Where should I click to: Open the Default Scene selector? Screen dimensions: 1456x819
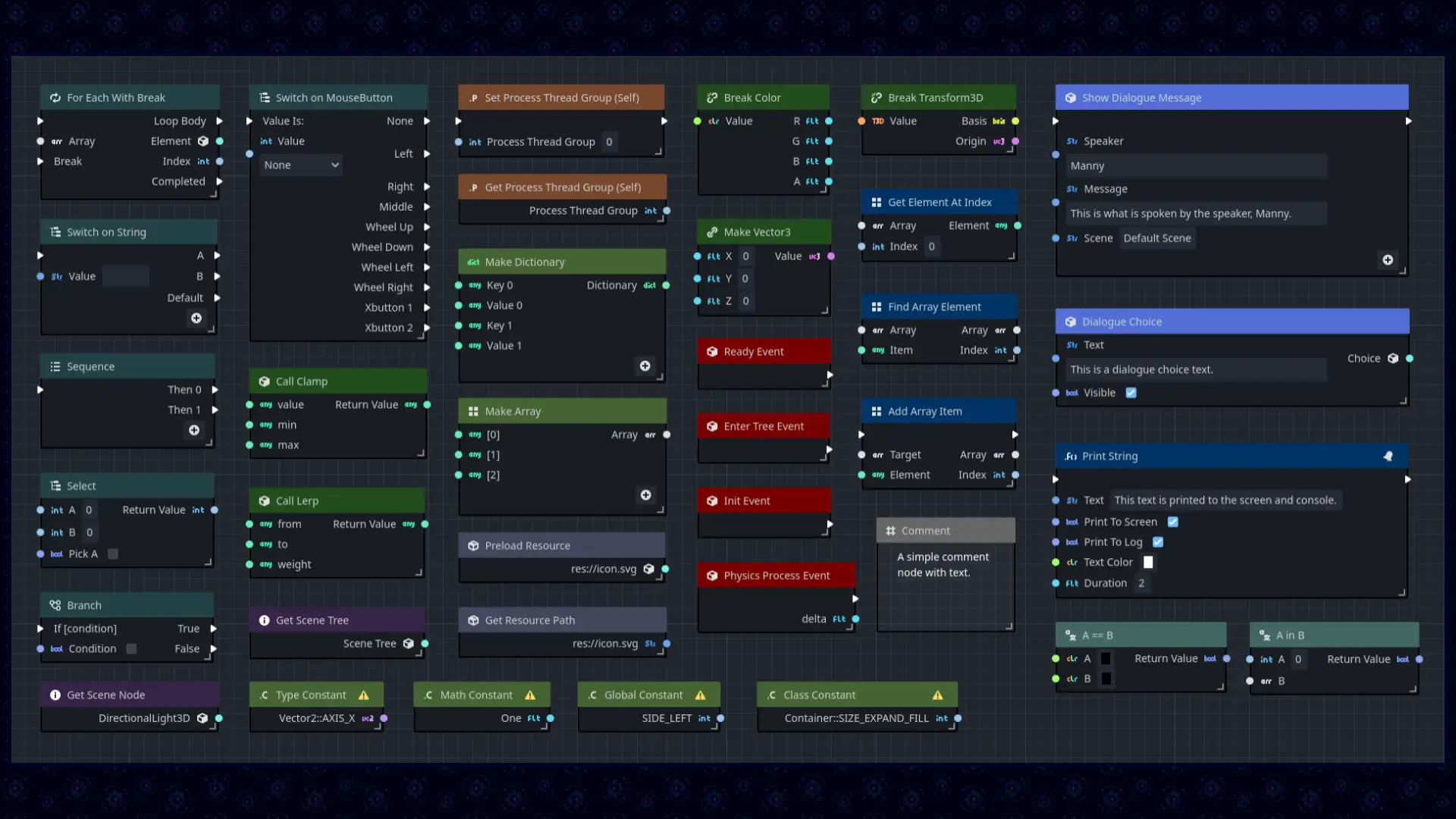1157,238
